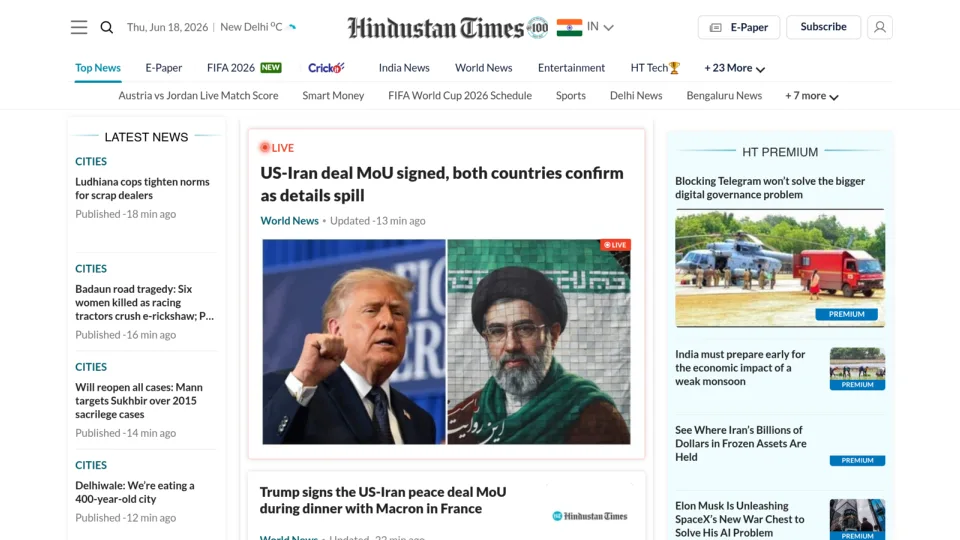Open the IN edition dropdown
The width and height of the screenshot is (960, 540).
click(600, 27)
